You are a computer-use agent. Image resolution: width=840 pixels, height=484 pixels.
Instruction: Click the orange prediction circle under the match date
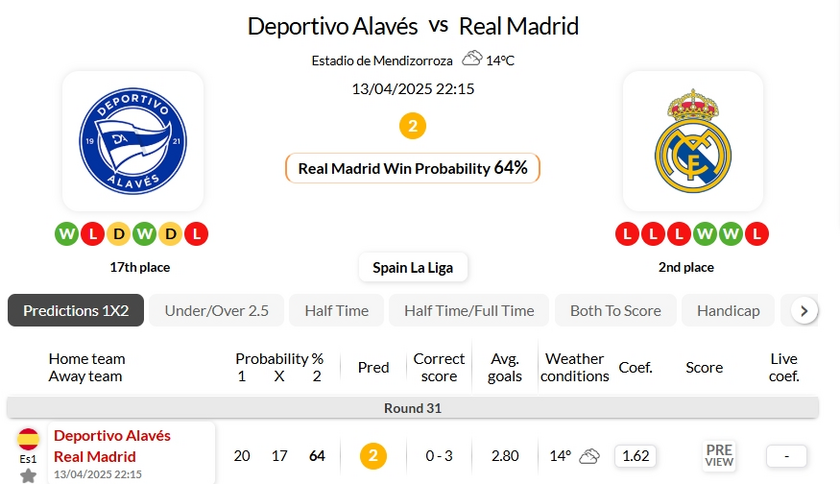(x=412, y=126)
